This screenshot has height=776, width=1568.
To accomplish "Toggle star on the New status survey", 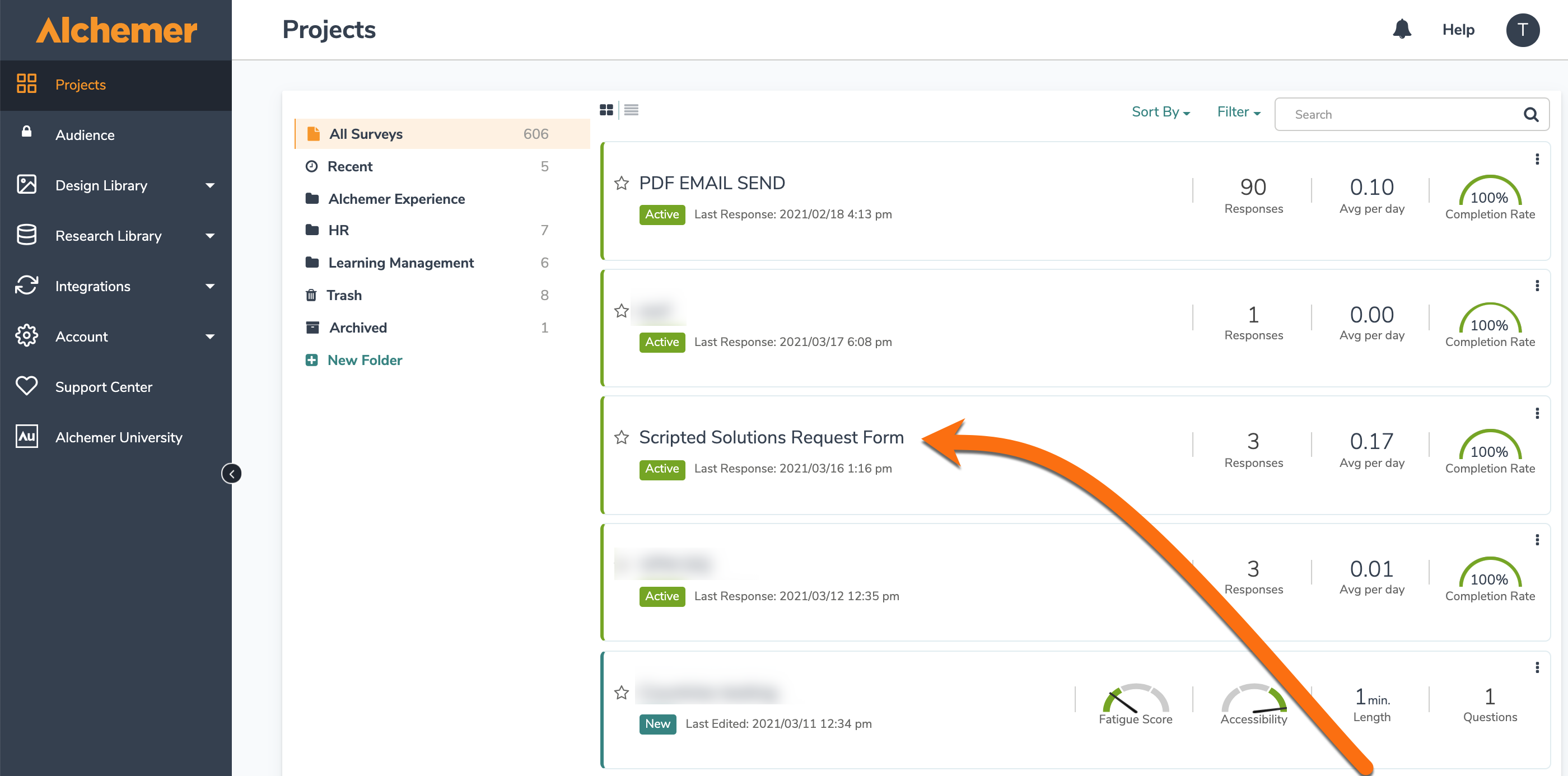I will pyautogui.click(x=621, y=693).
